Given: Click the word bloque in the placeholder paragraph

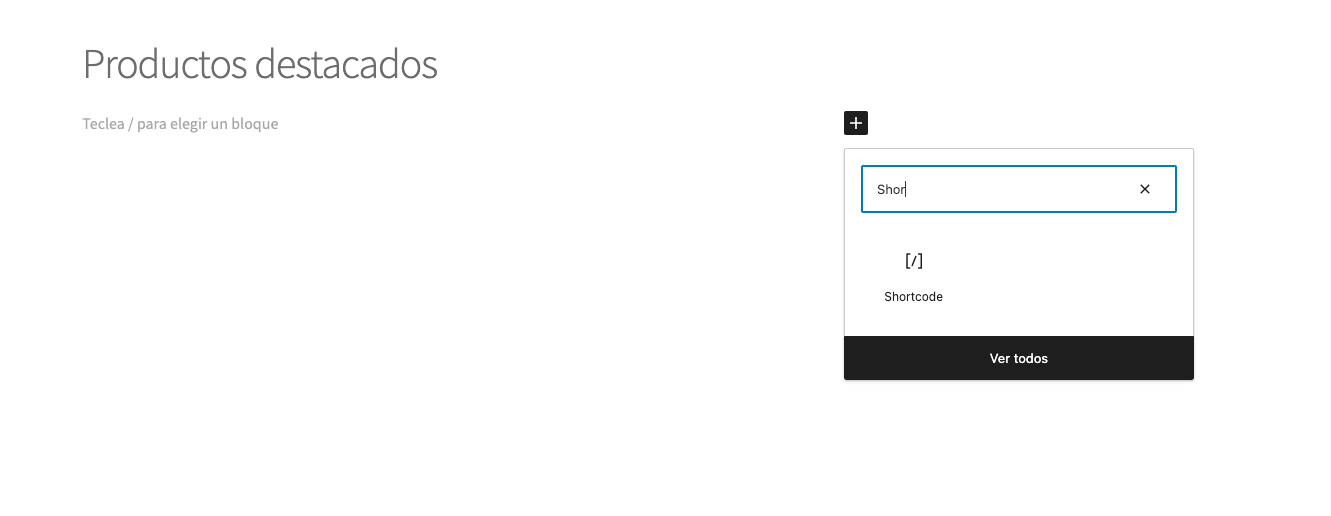Looking at the screenshot, I should click(254, 124).
